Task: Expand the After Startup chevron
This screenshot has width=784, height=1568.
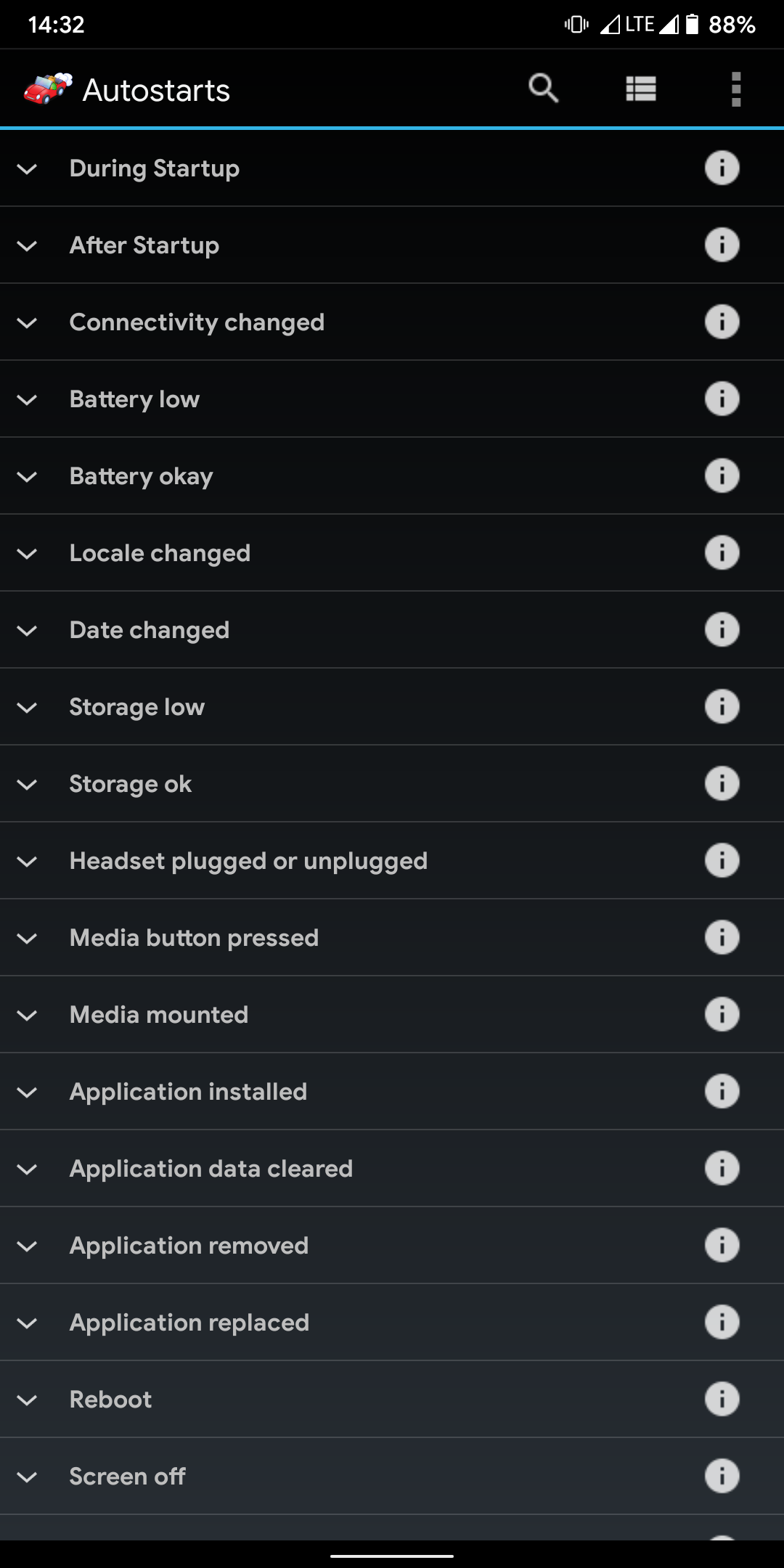Action: click(x=28, y=246)
